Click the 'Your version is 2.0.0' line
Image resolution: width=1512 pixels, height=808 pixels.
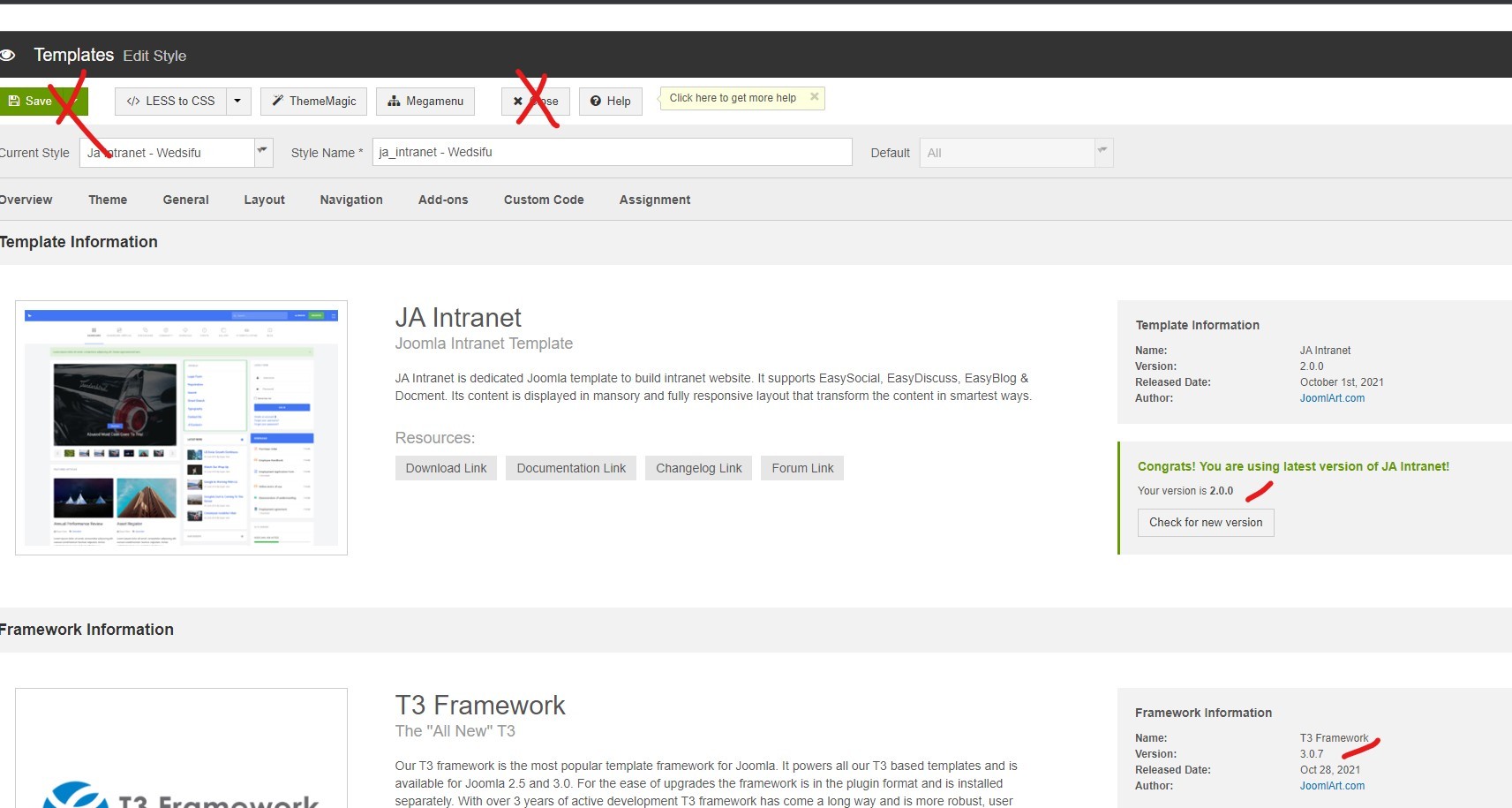1185,491
